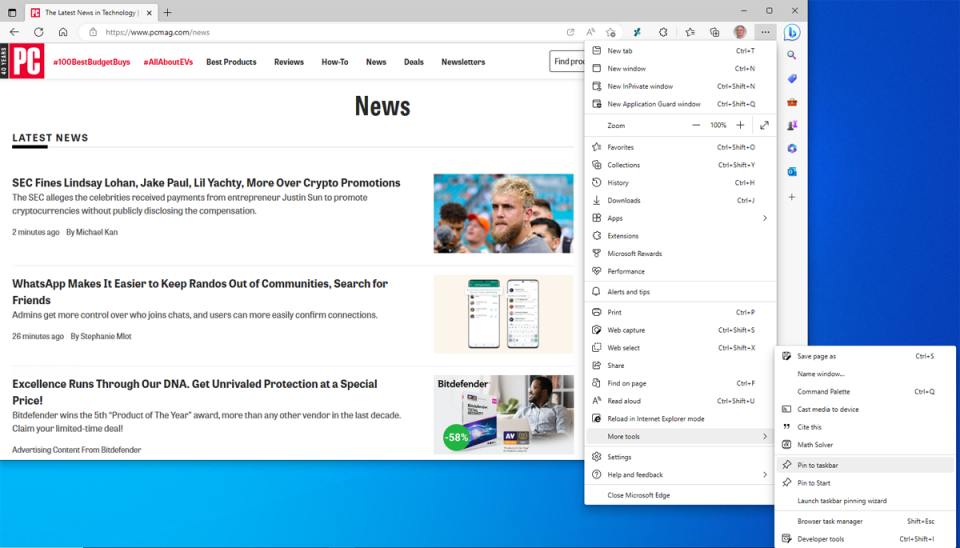This screenshot has width=960, height=548.
Task: Choose Reload in Internet Explorer mode
Action: 680,419
